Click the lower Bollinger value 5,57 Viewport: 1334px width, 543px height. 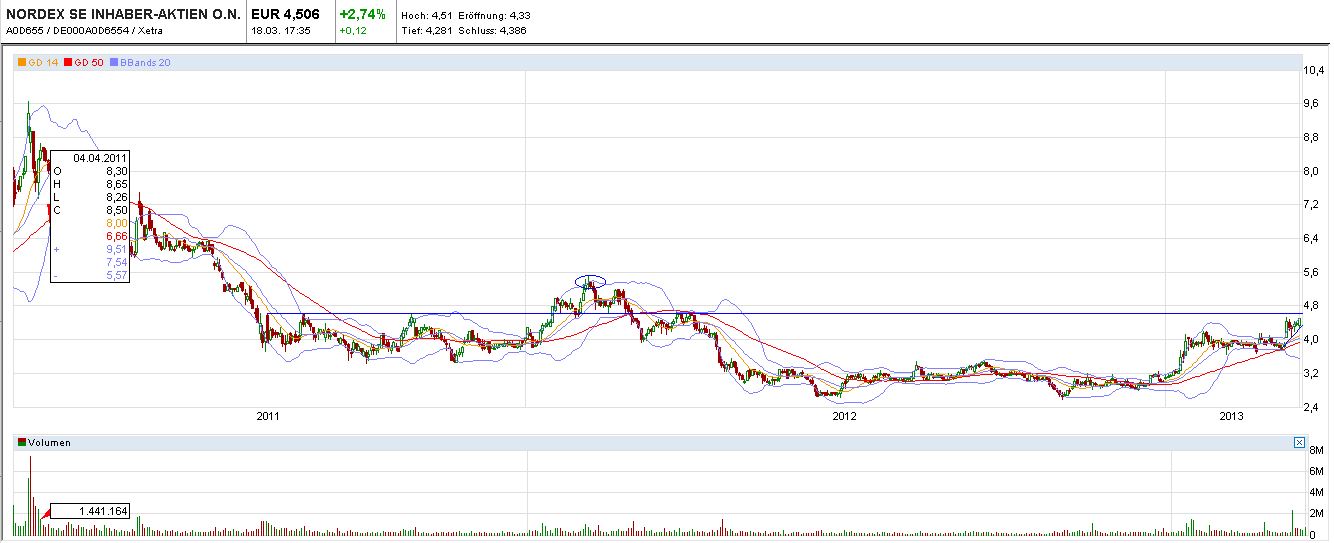coord(116,275)
